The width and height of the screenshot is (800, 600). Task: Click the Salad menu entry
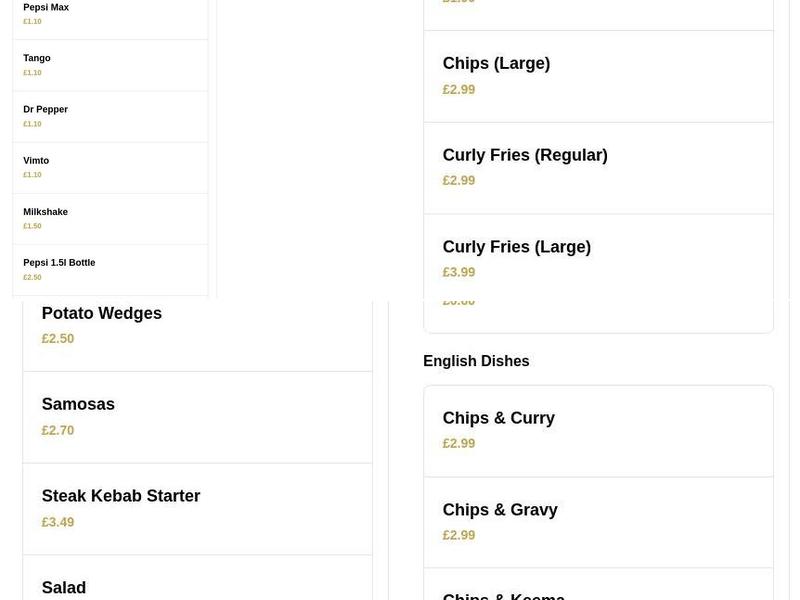63,587
